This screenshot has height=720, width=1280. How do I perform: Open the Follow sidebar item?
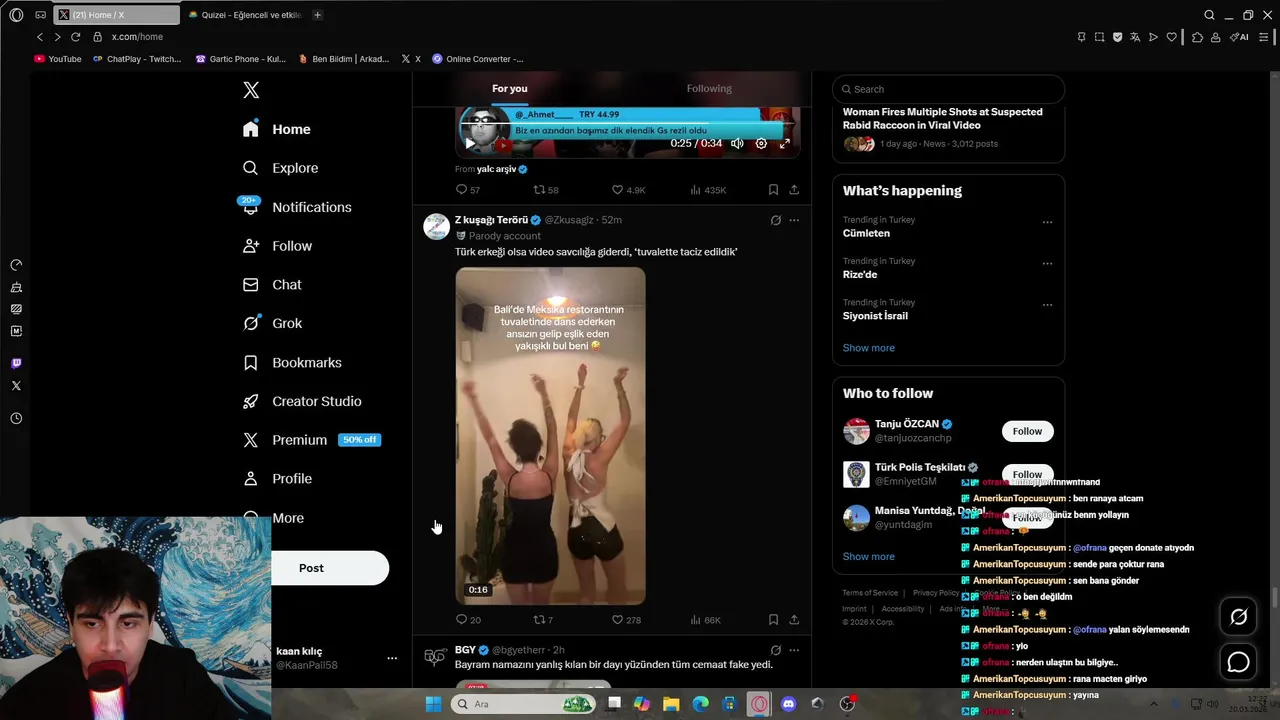pos(277,246)
